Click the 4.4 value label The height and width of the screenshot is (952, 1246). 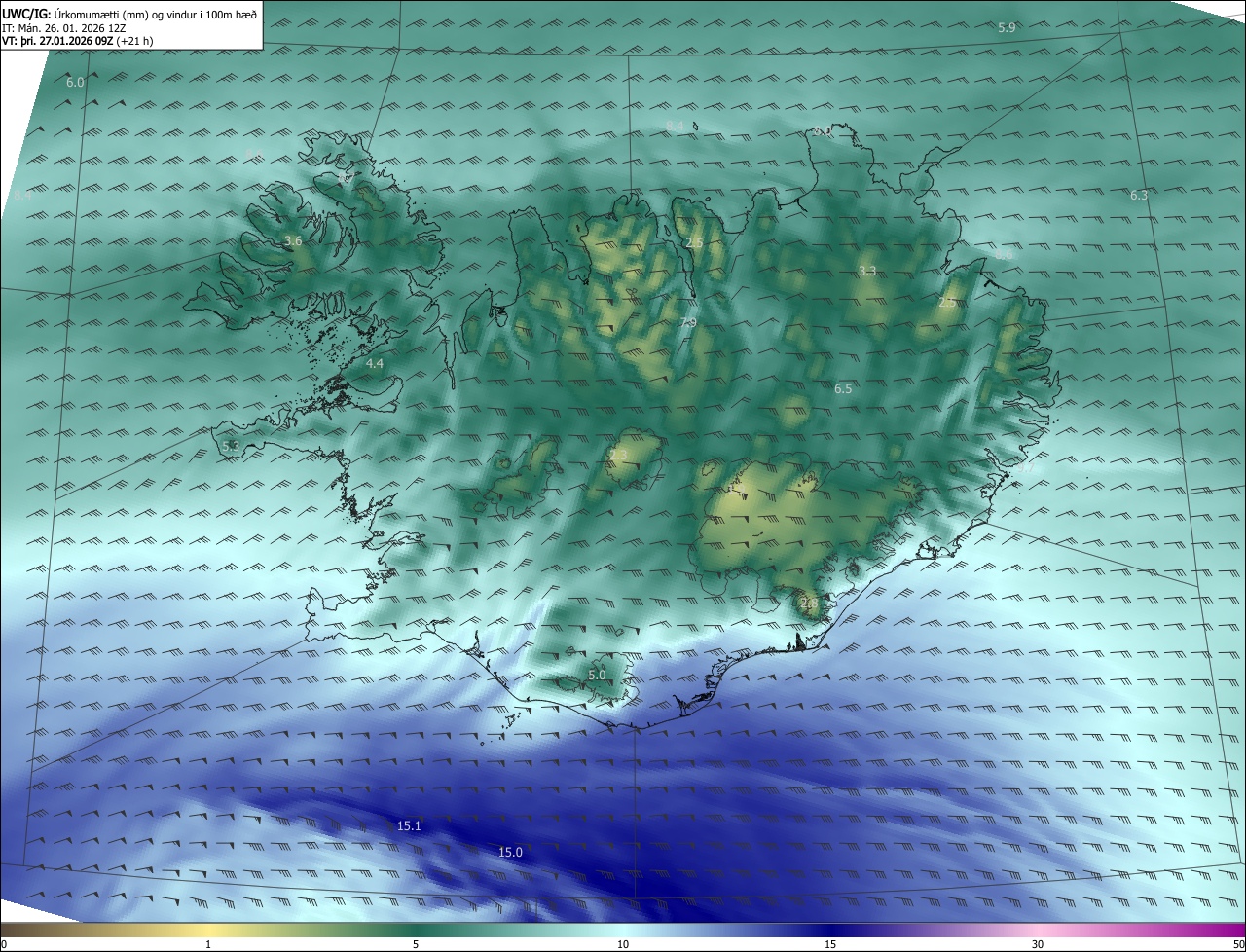(x=375, y=364)
